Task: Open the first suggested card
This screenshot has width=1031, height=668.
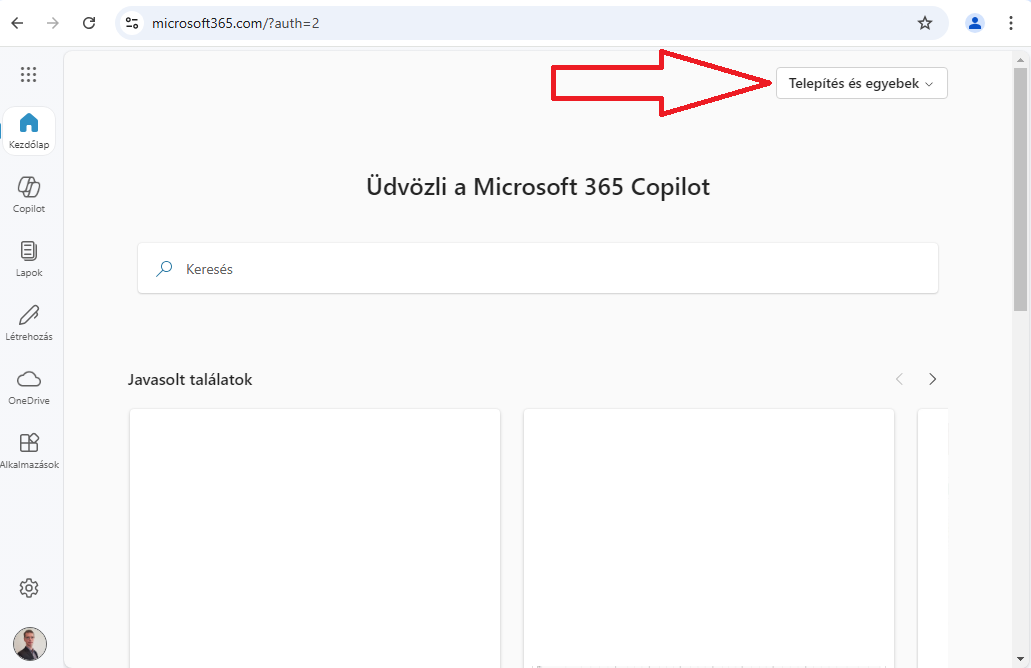Action: [315, 538]
